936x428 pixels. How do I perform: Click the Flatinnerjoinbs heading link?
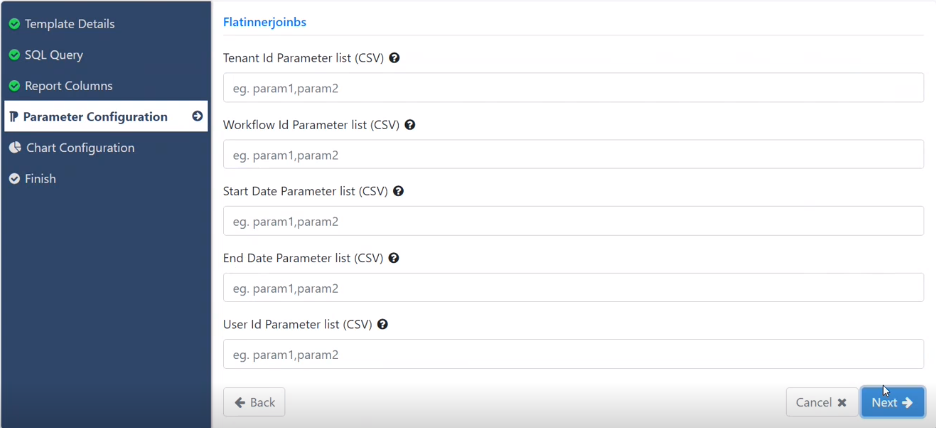click(x=264, y=23)
